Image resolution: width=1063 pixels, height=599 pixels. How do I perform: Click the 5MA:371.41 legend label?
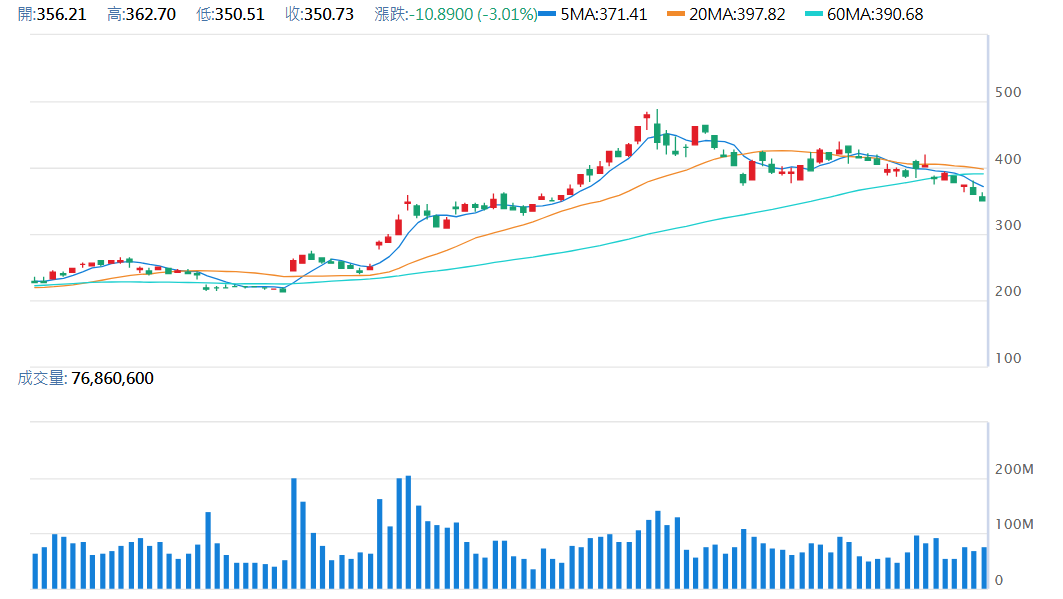pos(603,14)
